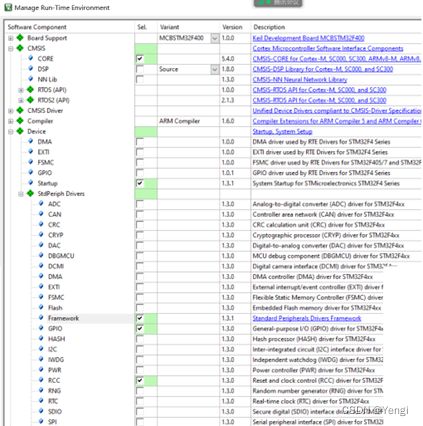Expand the RTOS2 (API) node

(x=21, y=100)
